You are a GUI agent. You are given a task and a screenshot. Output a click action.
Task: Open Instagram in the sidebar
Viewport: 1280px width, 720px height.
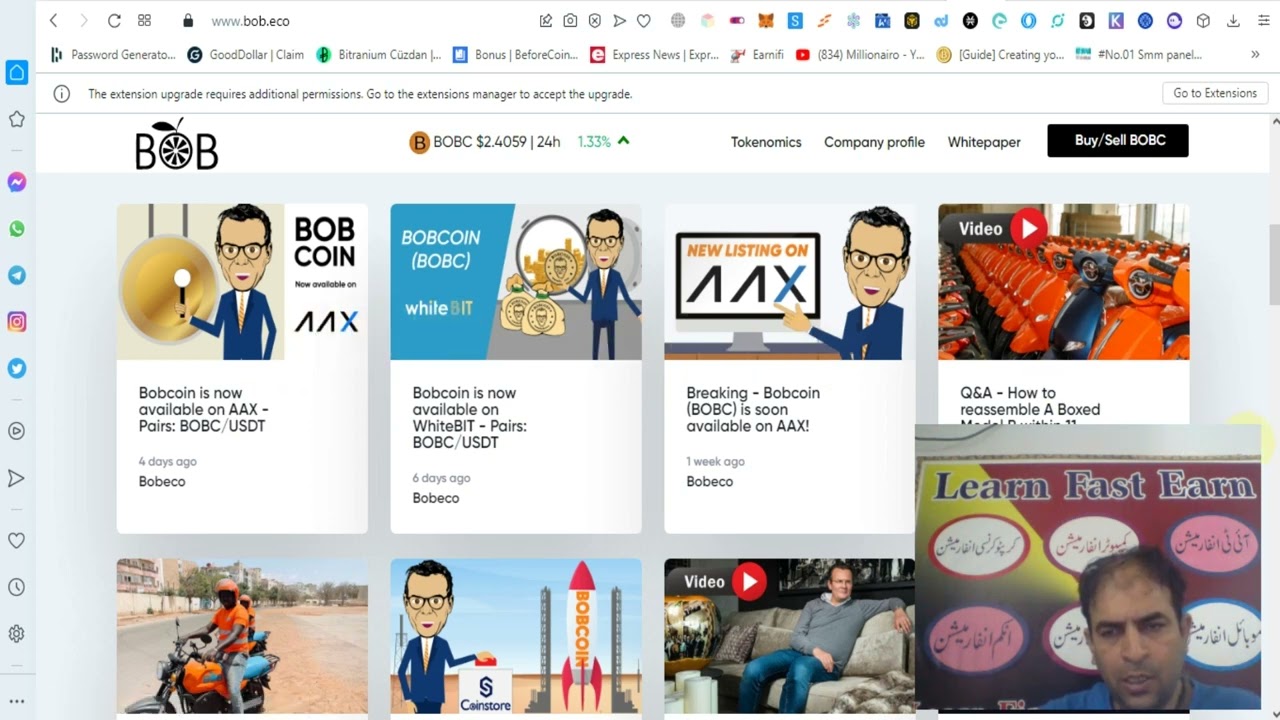coord(16,322)
